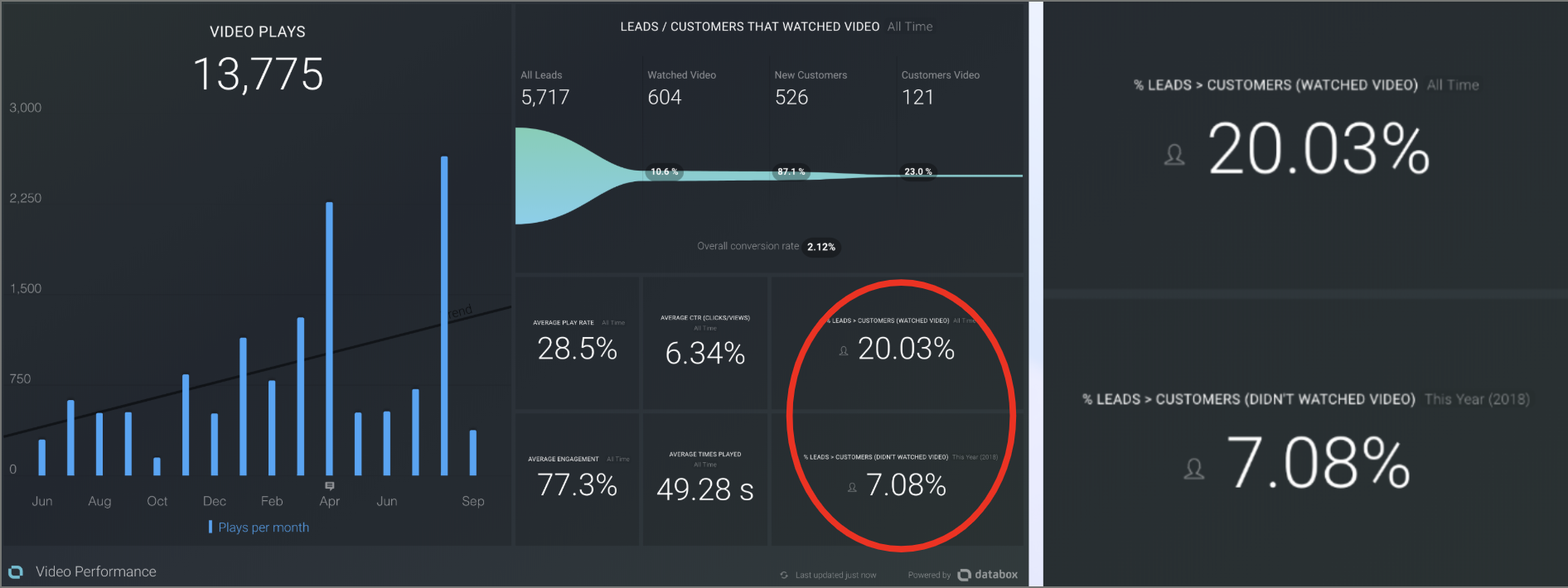Click the refresh icon beside Last updated

pyautogui.click(x=784, y=575)
